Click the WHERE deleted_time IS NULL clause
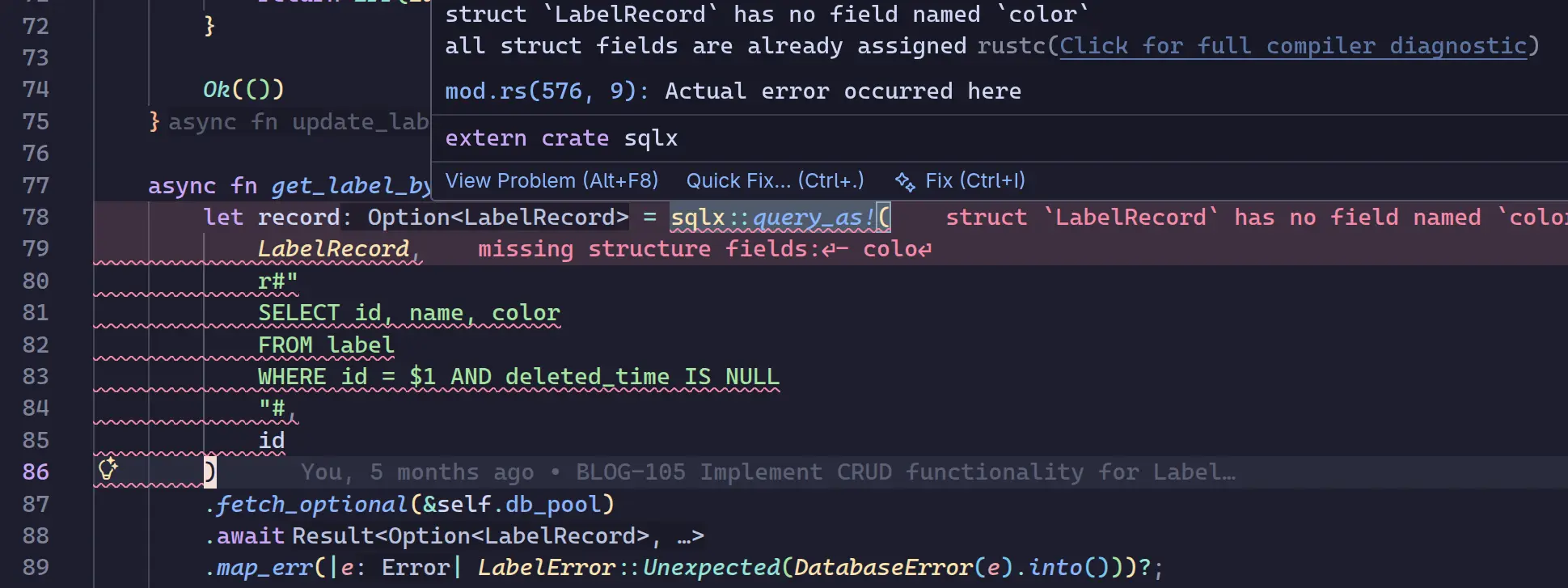1568x588 pixels. pos(518,376)
